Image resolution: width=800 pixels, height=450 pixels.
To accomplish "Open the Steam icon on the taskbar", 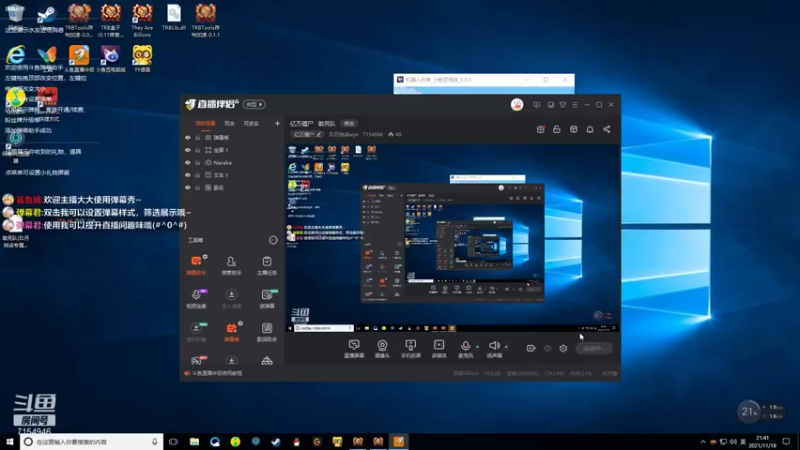I will [276, 441].
